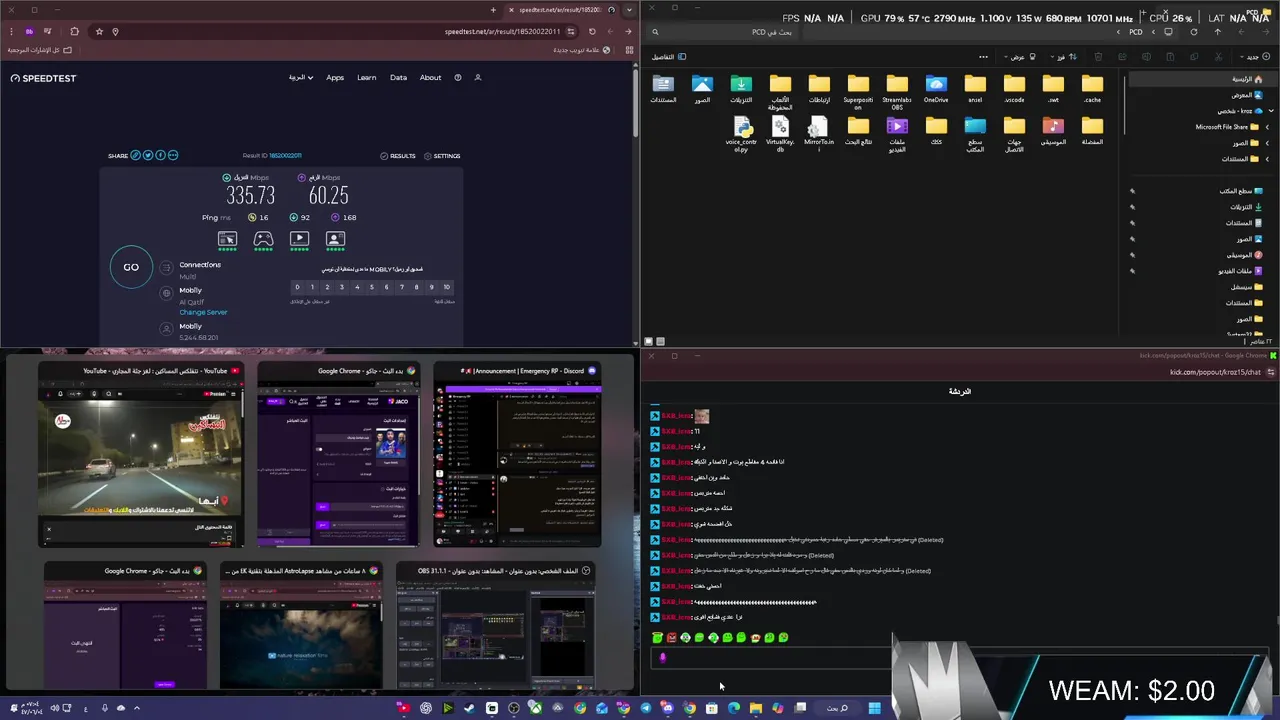1280x720 pixels.
Task: Copy the Speedtest result share link icon
Action: point(136,155)
